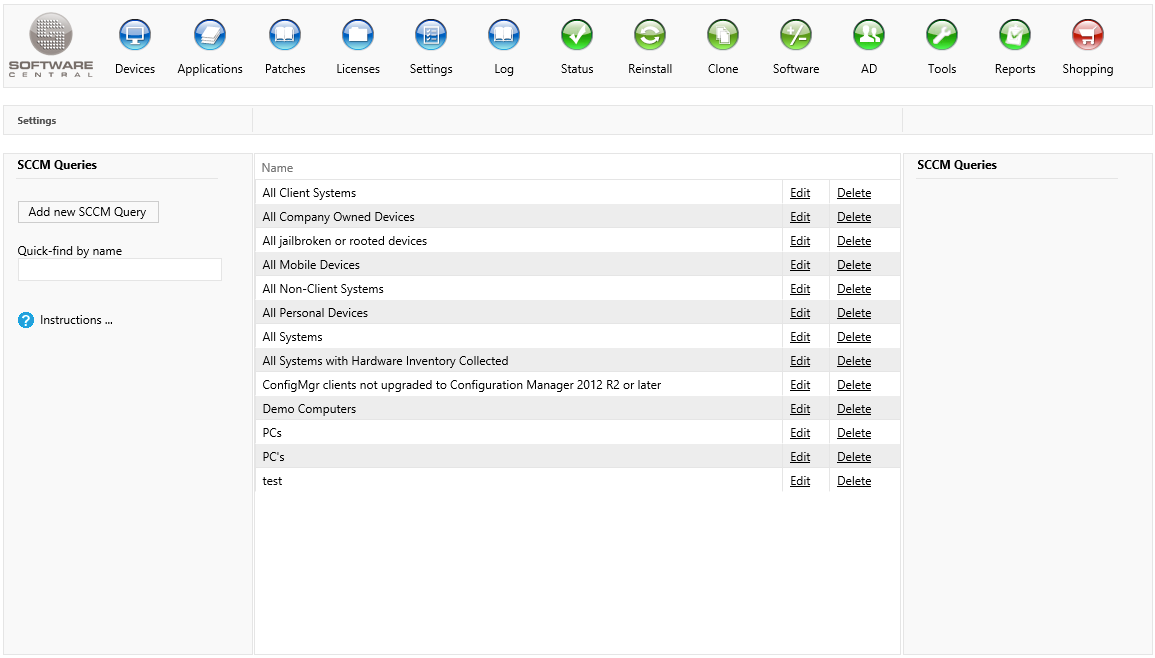The width and height of the screenshot is (1155, 658).
Task: Click the green Status icon
Action: pos(577,36)
